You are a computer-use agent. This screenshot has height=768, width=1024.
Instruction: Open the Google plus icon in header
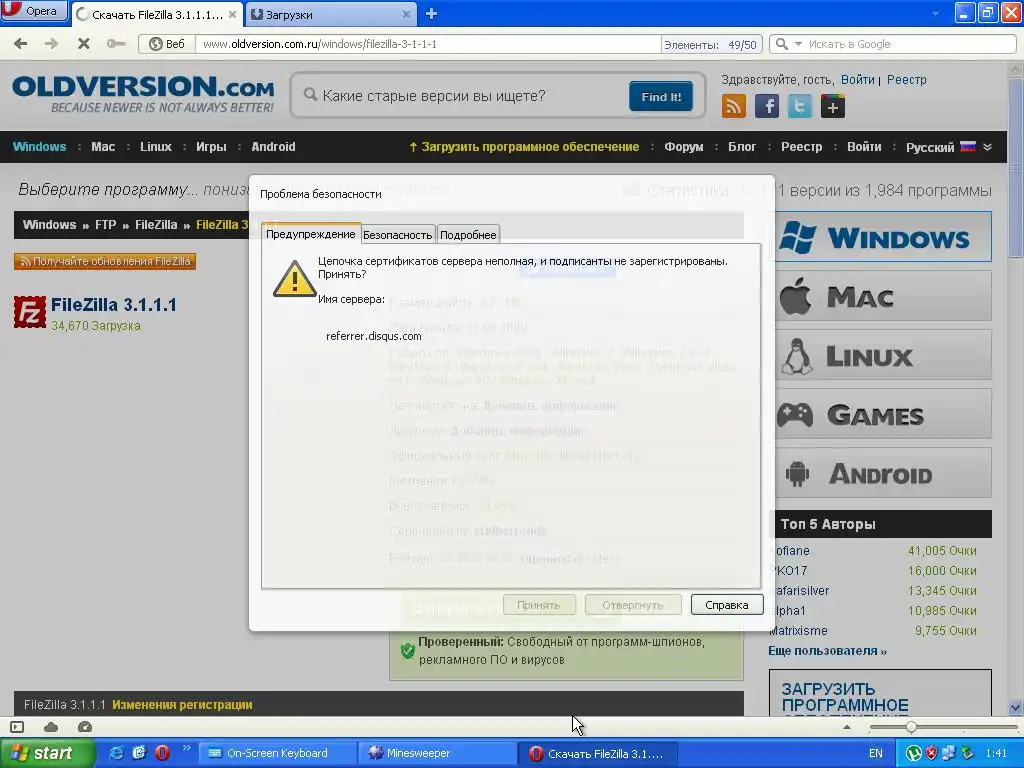click(x=833, y=106)
